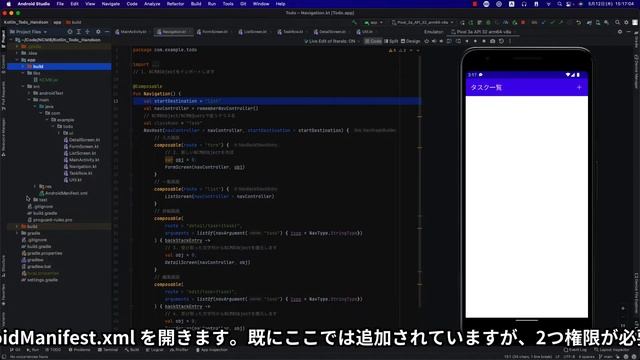
Task: Open ListScreen.kt in the project tree
Action: [x=82, y=153]
